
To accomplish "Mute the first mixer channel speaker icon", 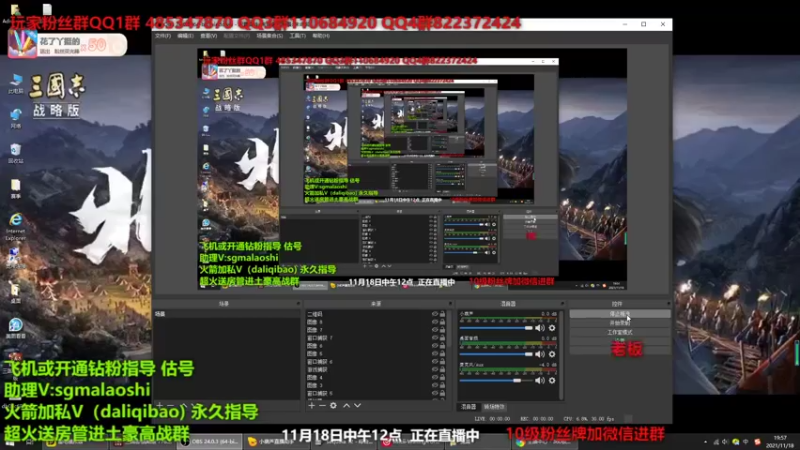I will [540, 328].
